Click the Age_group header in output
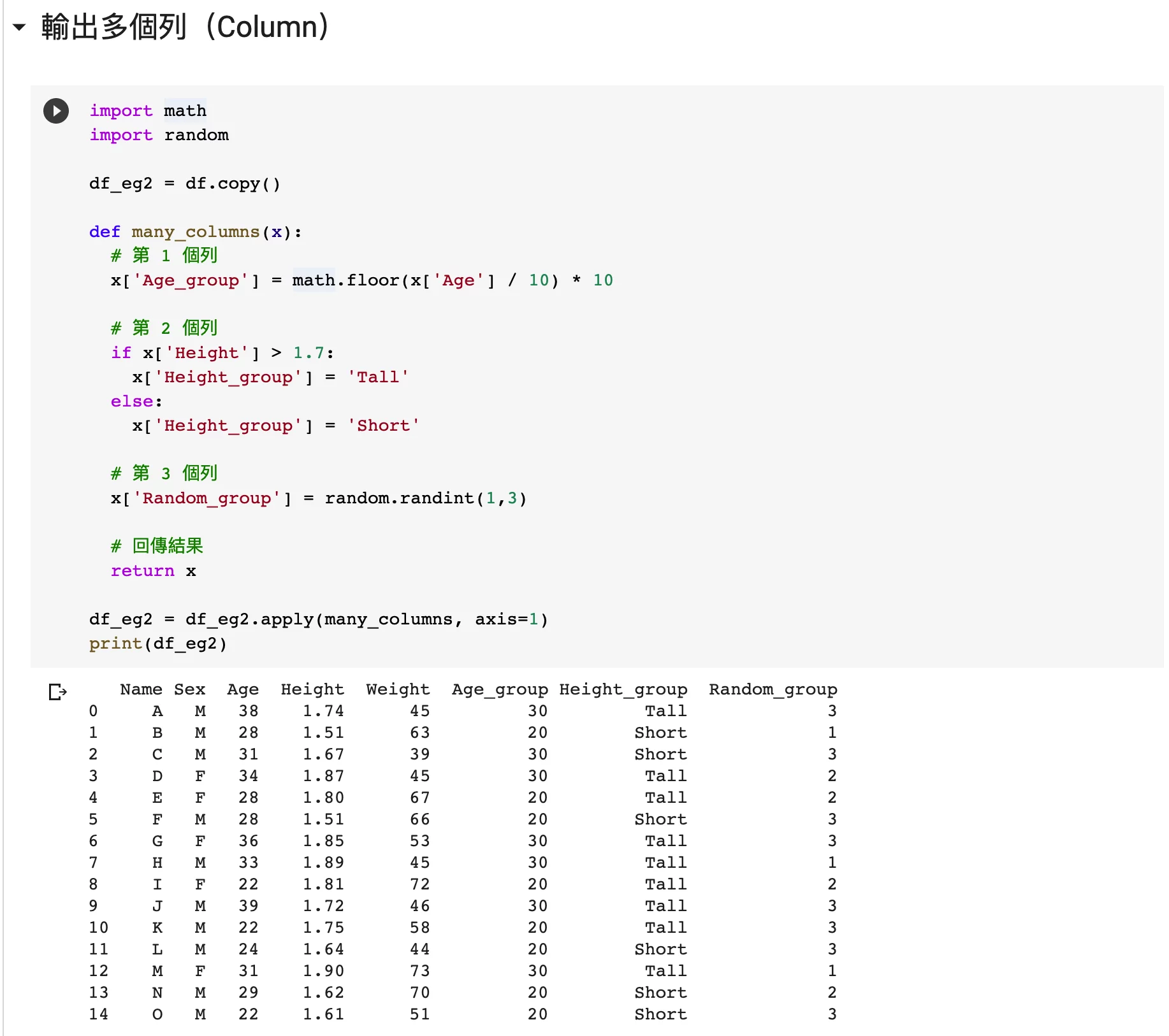Image resolution: width=1169 pixels, height=1036 pixels. (499, 689)
